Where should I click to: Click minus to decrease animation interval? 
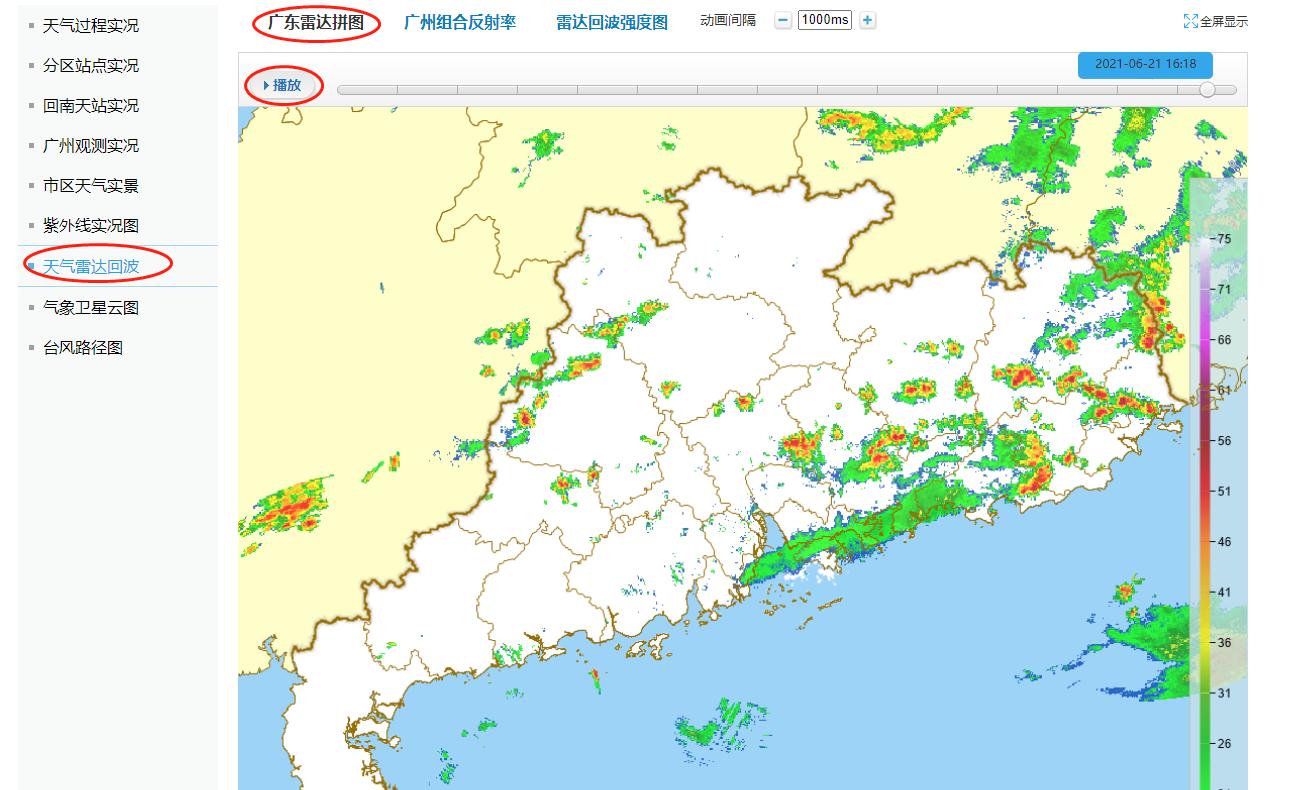coord(782,19)
